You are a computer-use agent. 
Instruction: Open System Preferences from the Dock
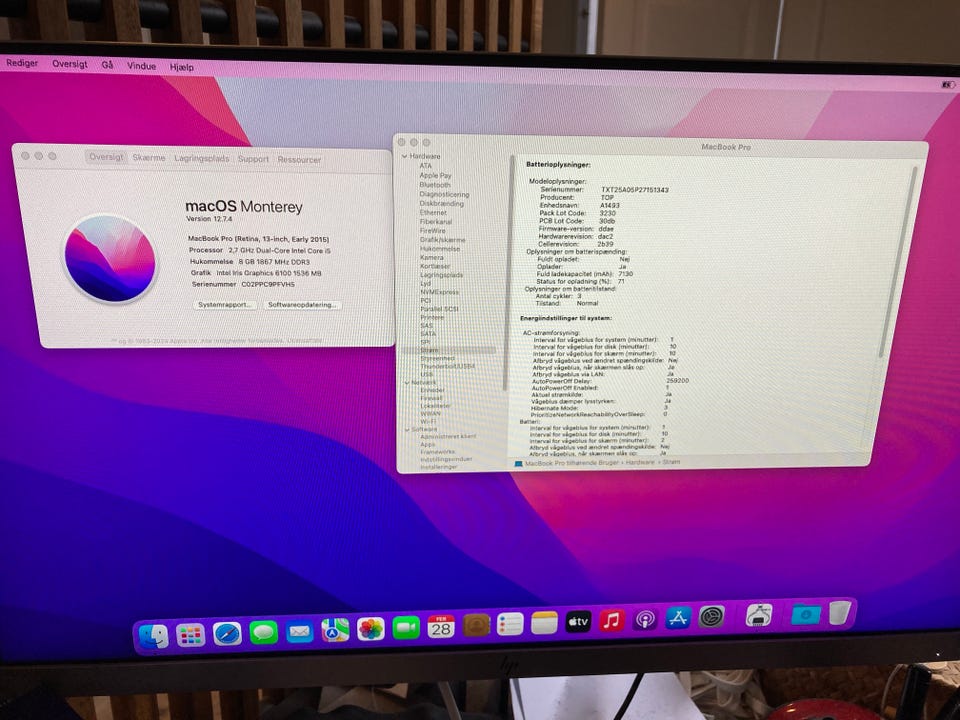(x=711, y=617)
